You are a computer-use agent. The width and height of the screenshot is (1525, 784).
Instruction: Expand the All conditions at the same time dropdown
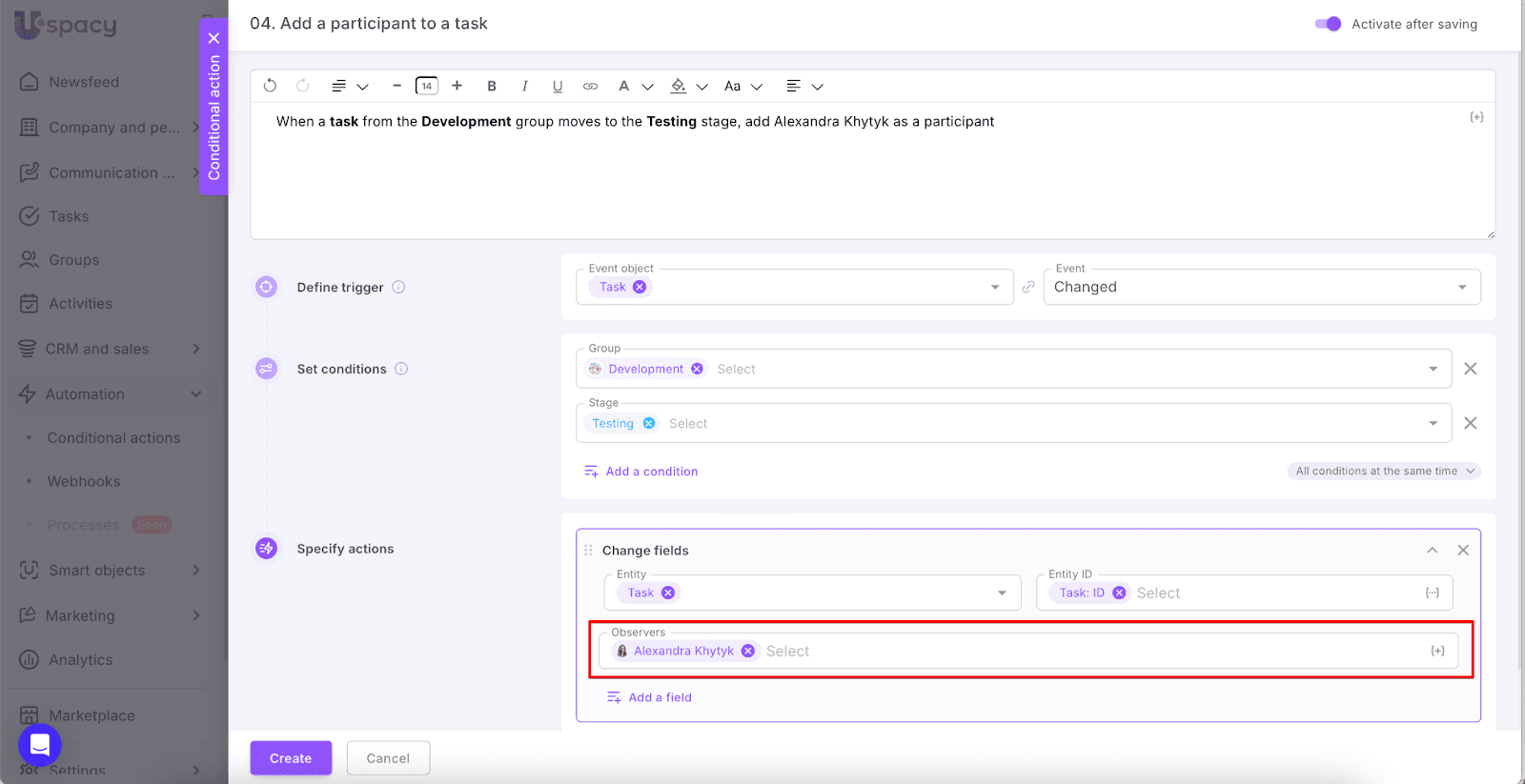point(1384,471)
